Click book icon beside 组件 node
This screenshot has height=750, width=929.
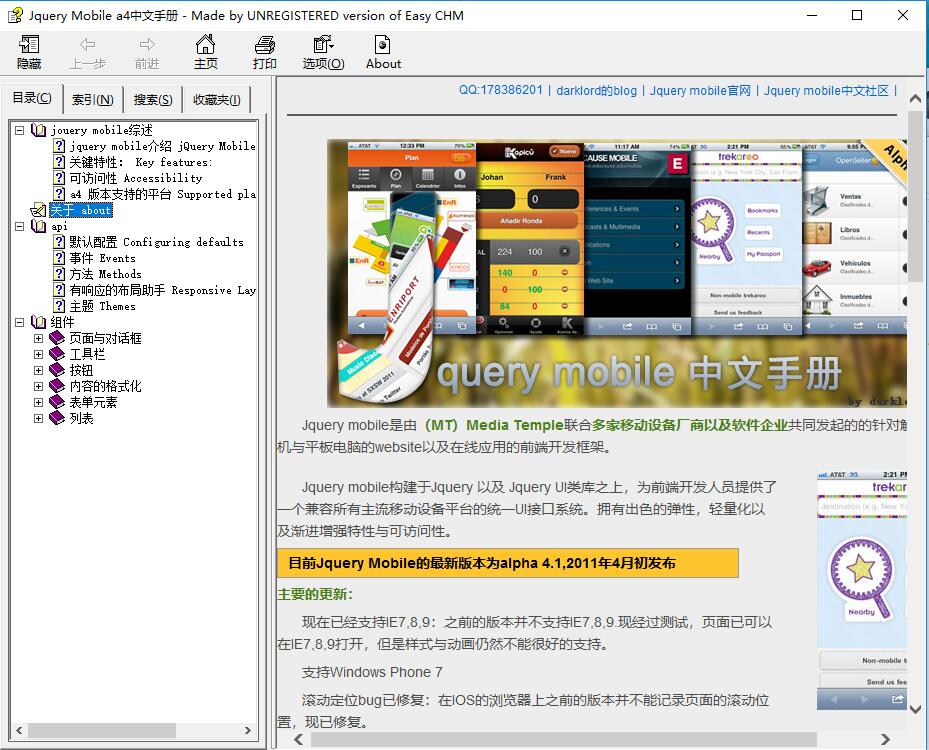coord(39,322)
